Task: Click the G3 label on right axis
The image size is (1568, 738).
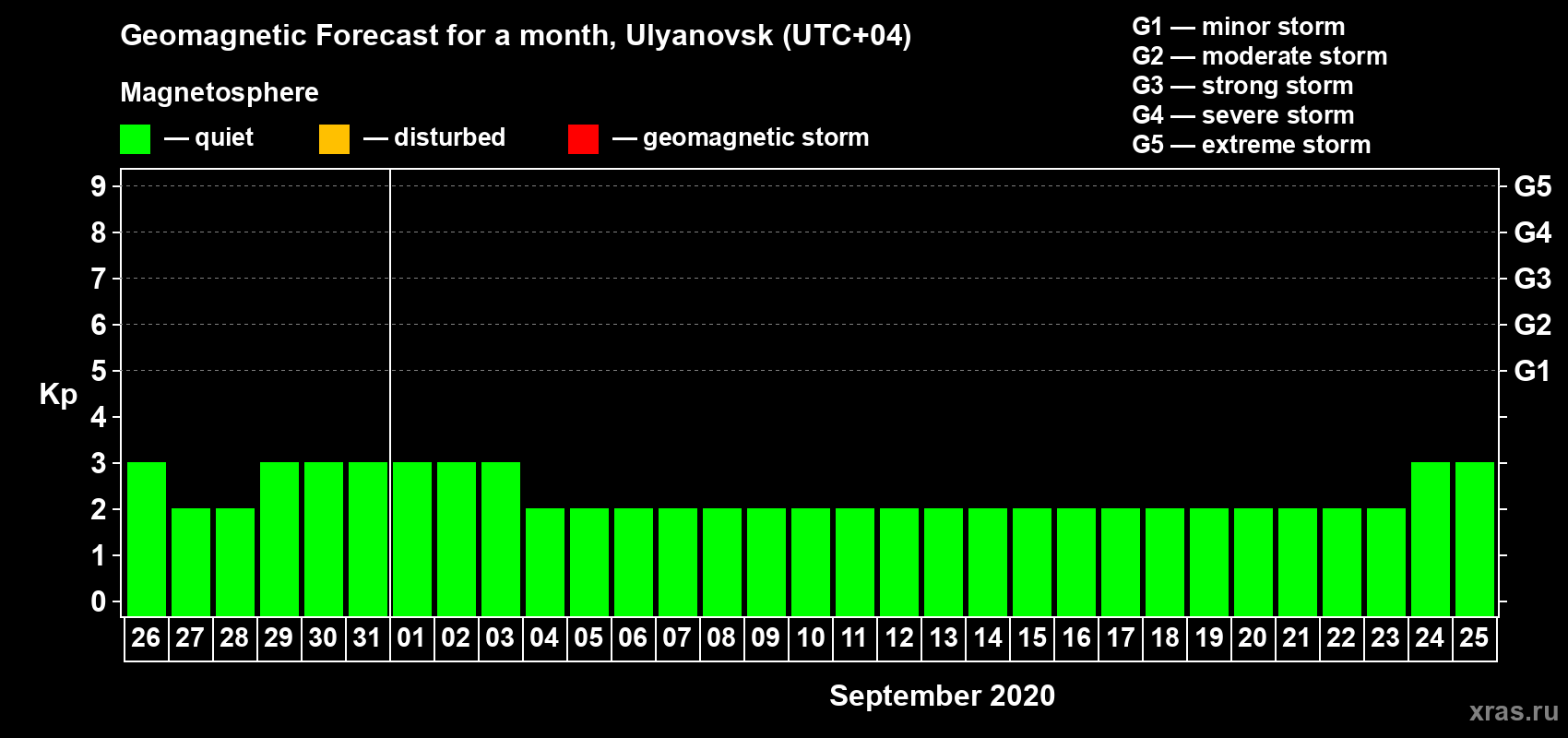Action: pos(1532,279)
